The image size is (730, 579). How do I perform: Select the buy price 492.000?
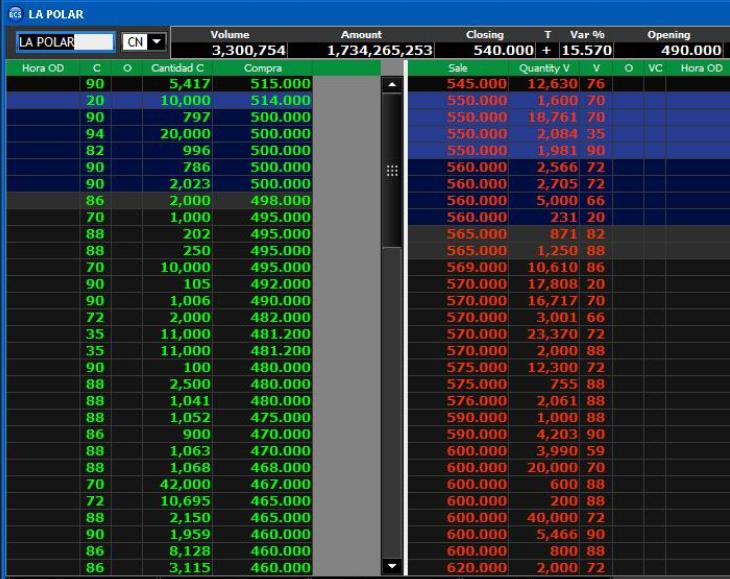click(x=280, y=284)
